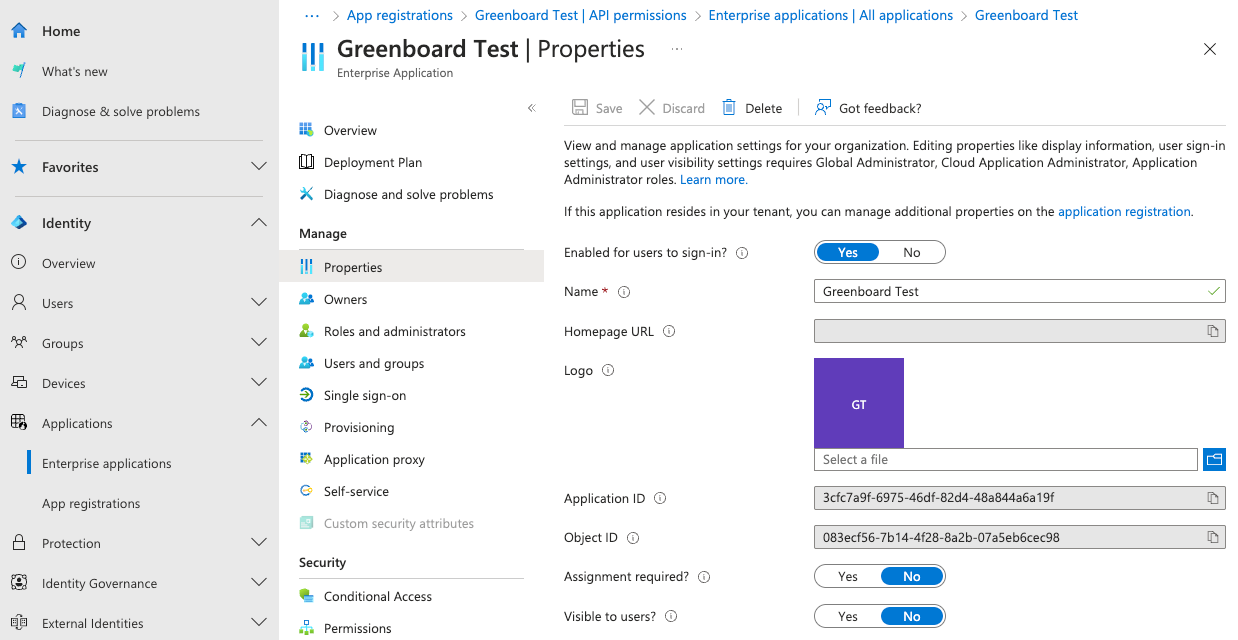Set Enabled for users to sign-in to No
This screenshot has height=640, width=1238.
click(912, 252)
